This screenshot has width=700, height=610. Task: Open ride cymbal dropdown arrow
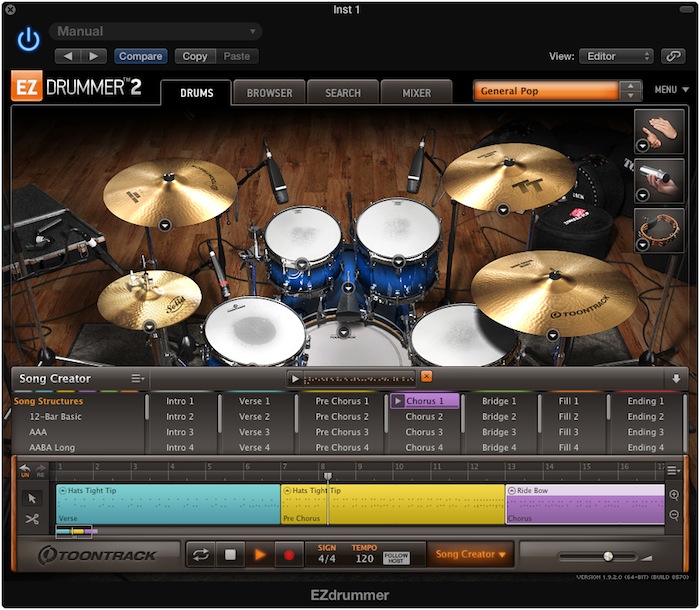[x=553, y=335]
